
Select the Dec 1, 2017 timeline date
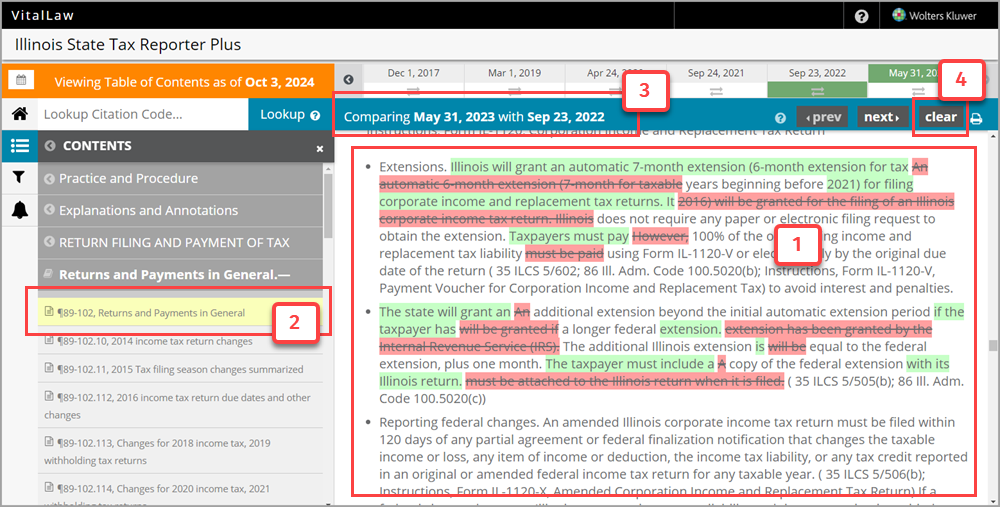(413, 73)
